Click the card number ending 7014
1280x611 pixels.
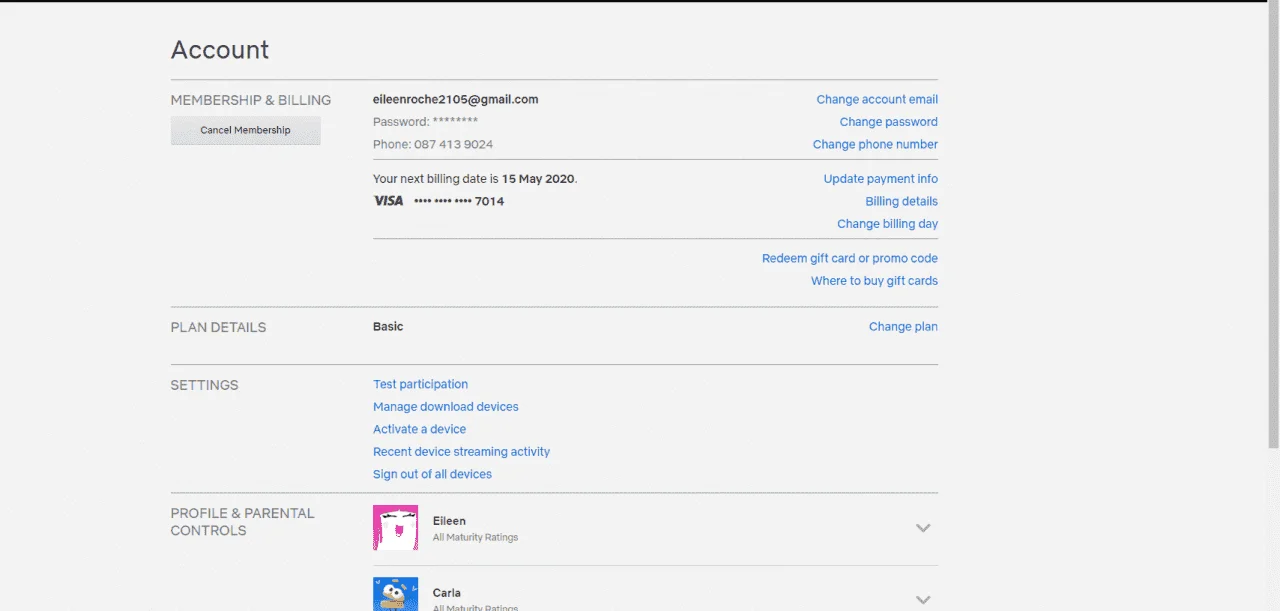pos(459,202)
